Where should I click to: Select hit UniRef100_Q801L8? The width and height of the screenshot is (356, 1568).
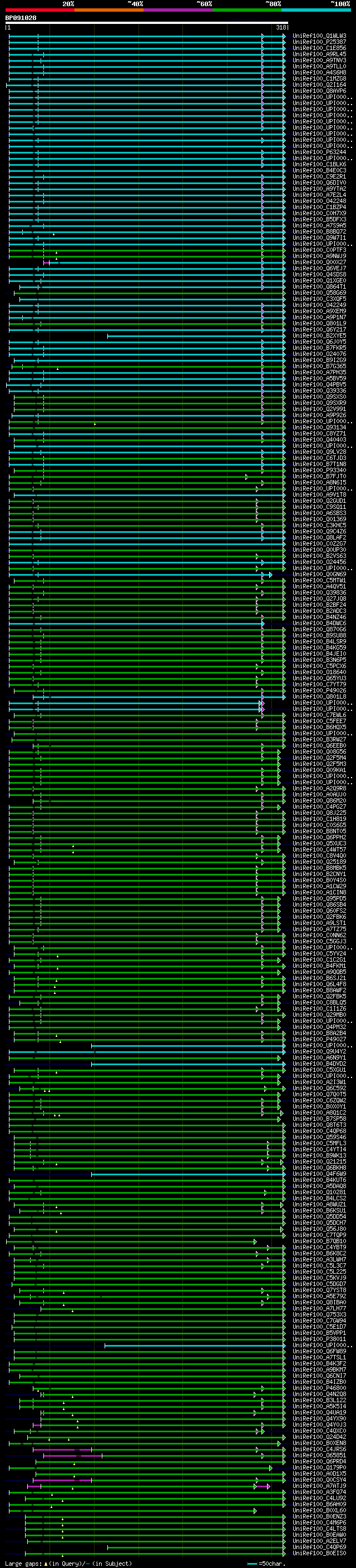(319, 696)
